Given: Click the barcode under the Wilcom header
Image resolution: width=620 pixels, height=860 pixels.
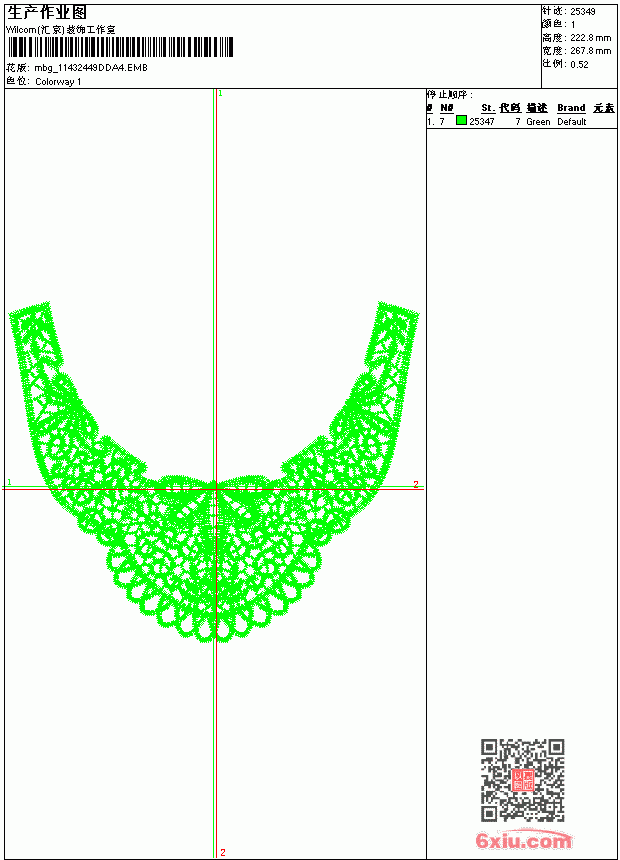Looking at the screenshot, I should click(x=120, y=47).
